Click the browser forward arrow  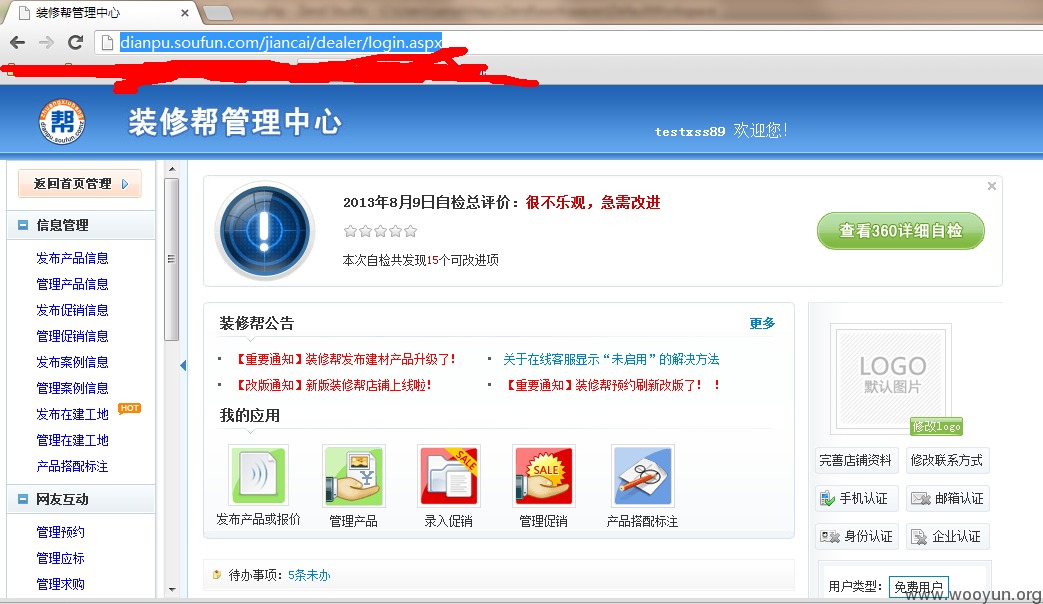click(47, 43)
